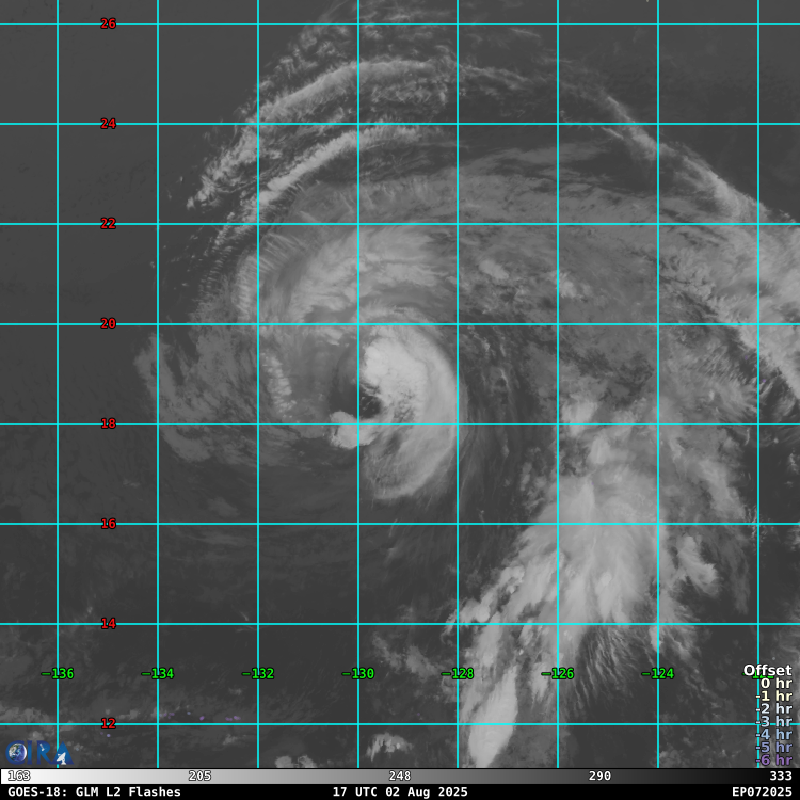The image size is (800, 800).
Task: Click the -1 hr legend entry
Action: [773, 696]
